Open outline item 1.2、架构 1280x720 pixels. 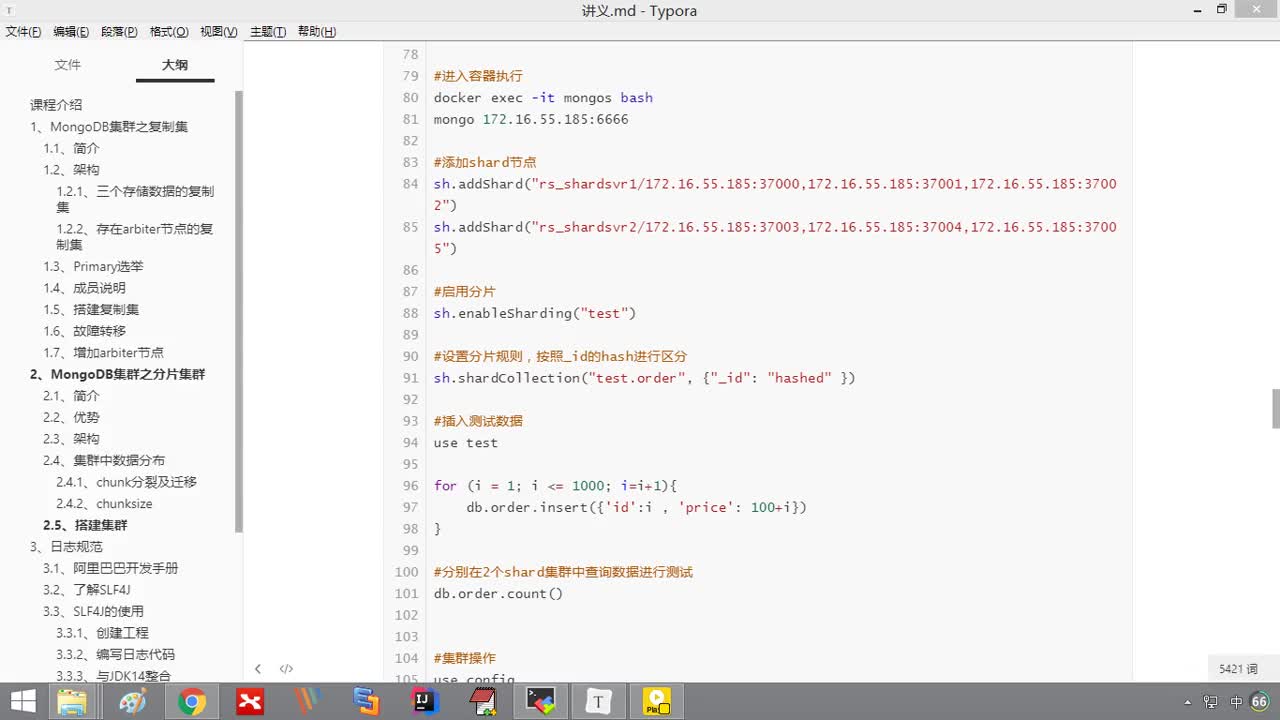pos(71,170)
